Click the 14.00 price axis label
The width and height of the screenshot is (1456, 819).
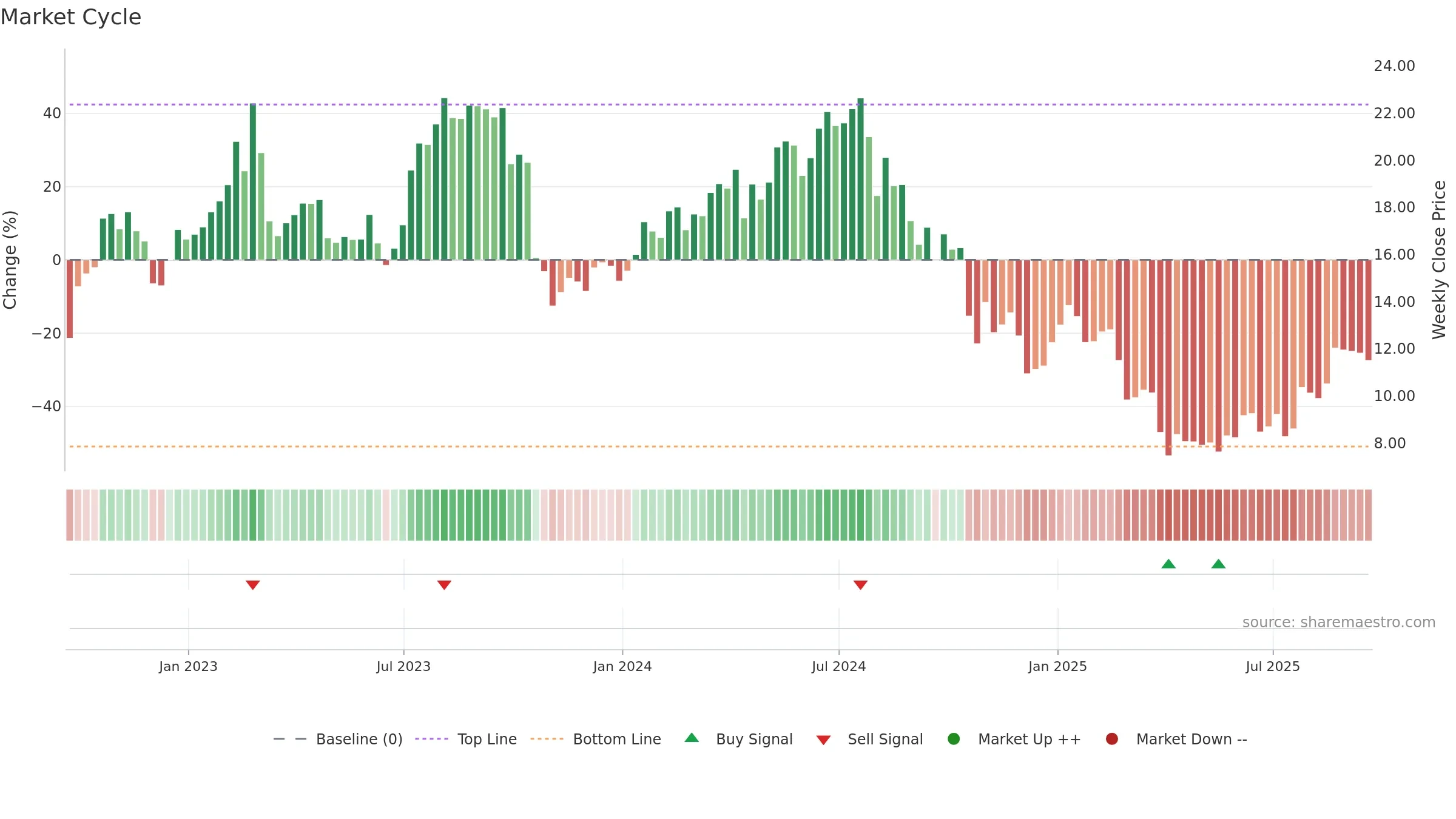pos(1394,302)
